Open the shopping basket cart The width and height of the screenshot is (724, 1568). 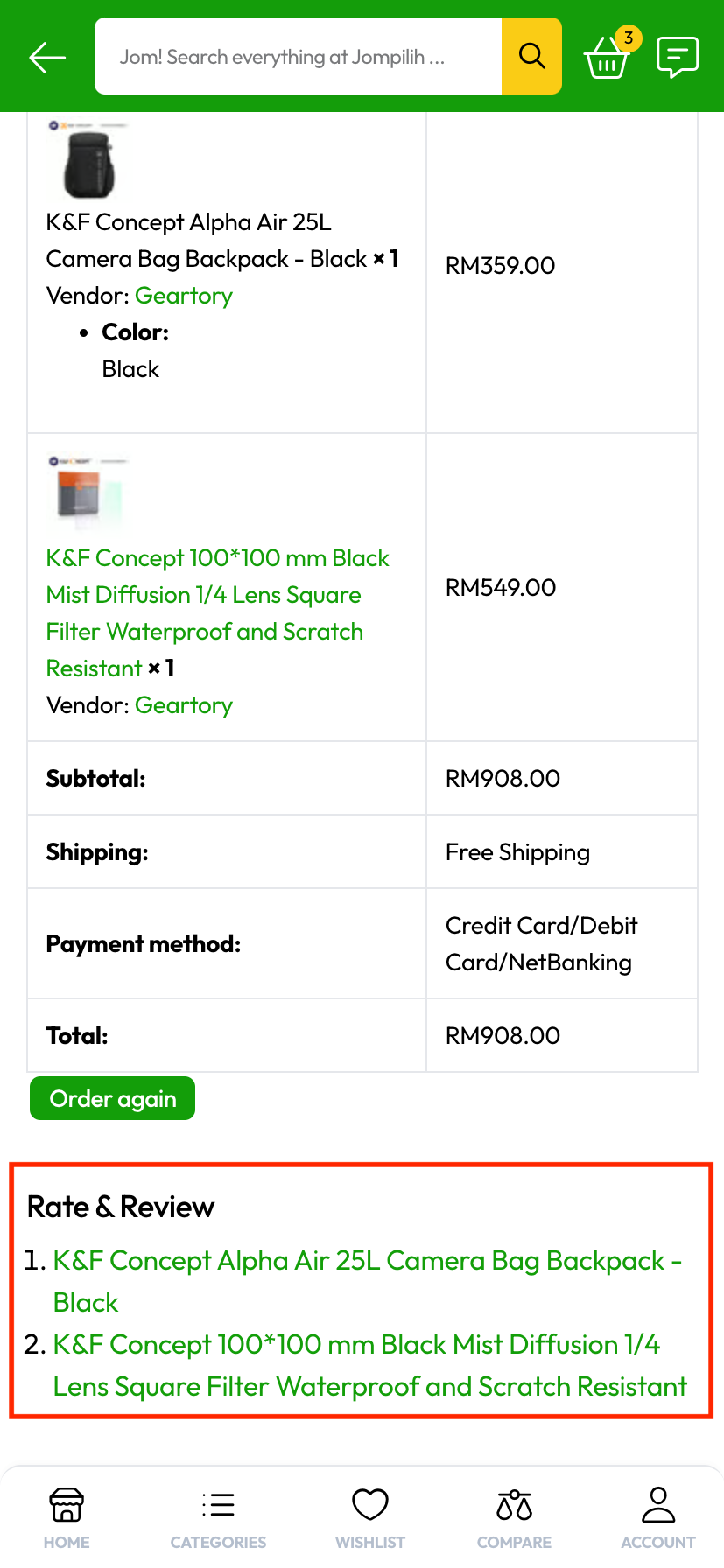(x=606, y=59)
